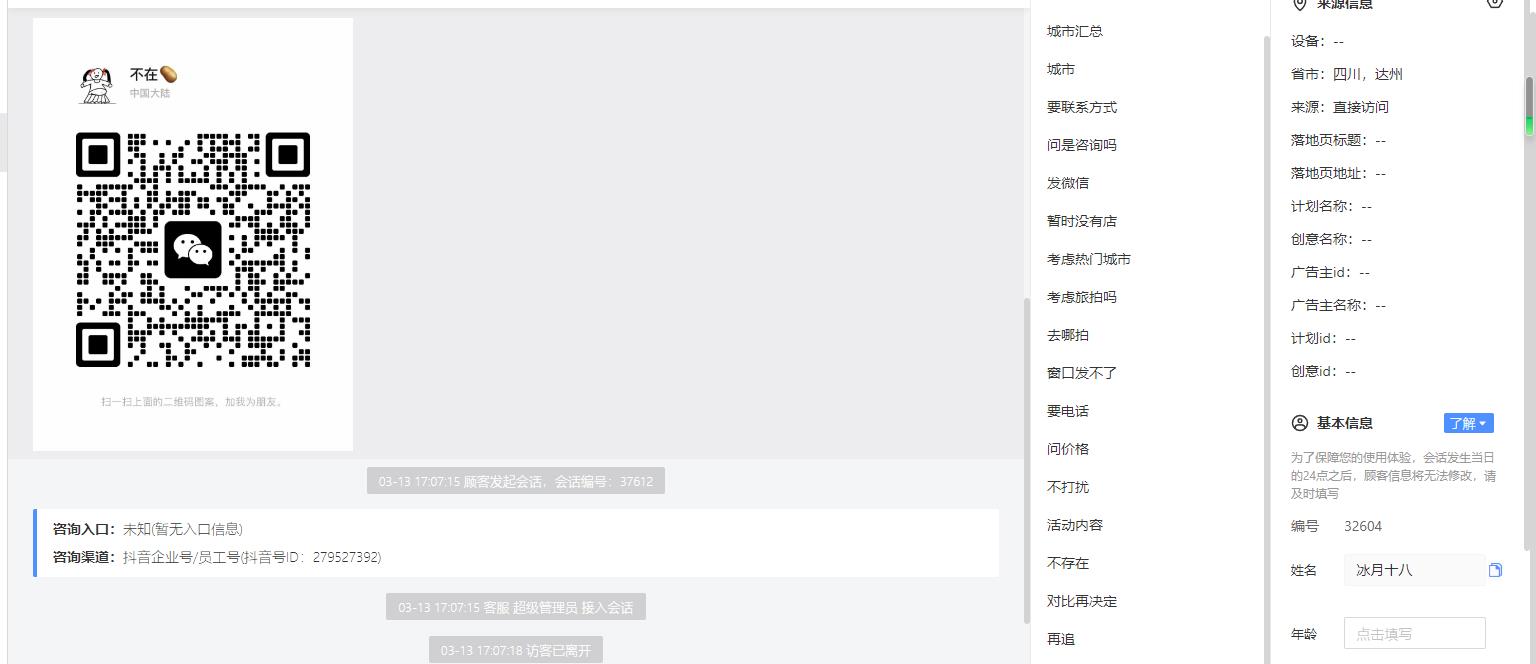This screenshot has height=664, width=1536.
Task: Click the 计划名称 row
Action: click(x=1332, y=206)
